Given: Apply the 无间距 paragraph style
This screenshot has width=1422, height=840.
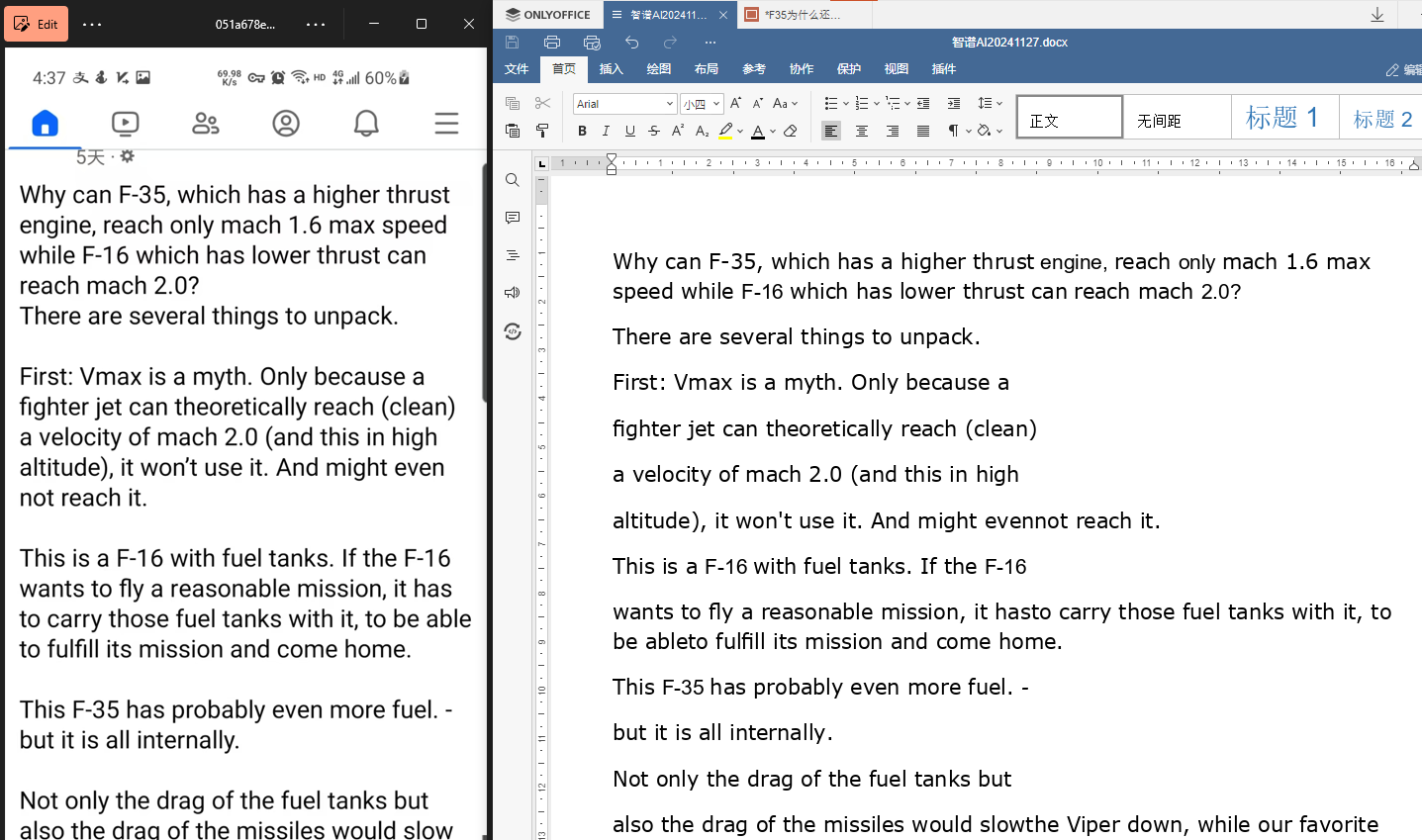Looking at the screenshot, I should pyautogui.click(x=1178, y=118).
